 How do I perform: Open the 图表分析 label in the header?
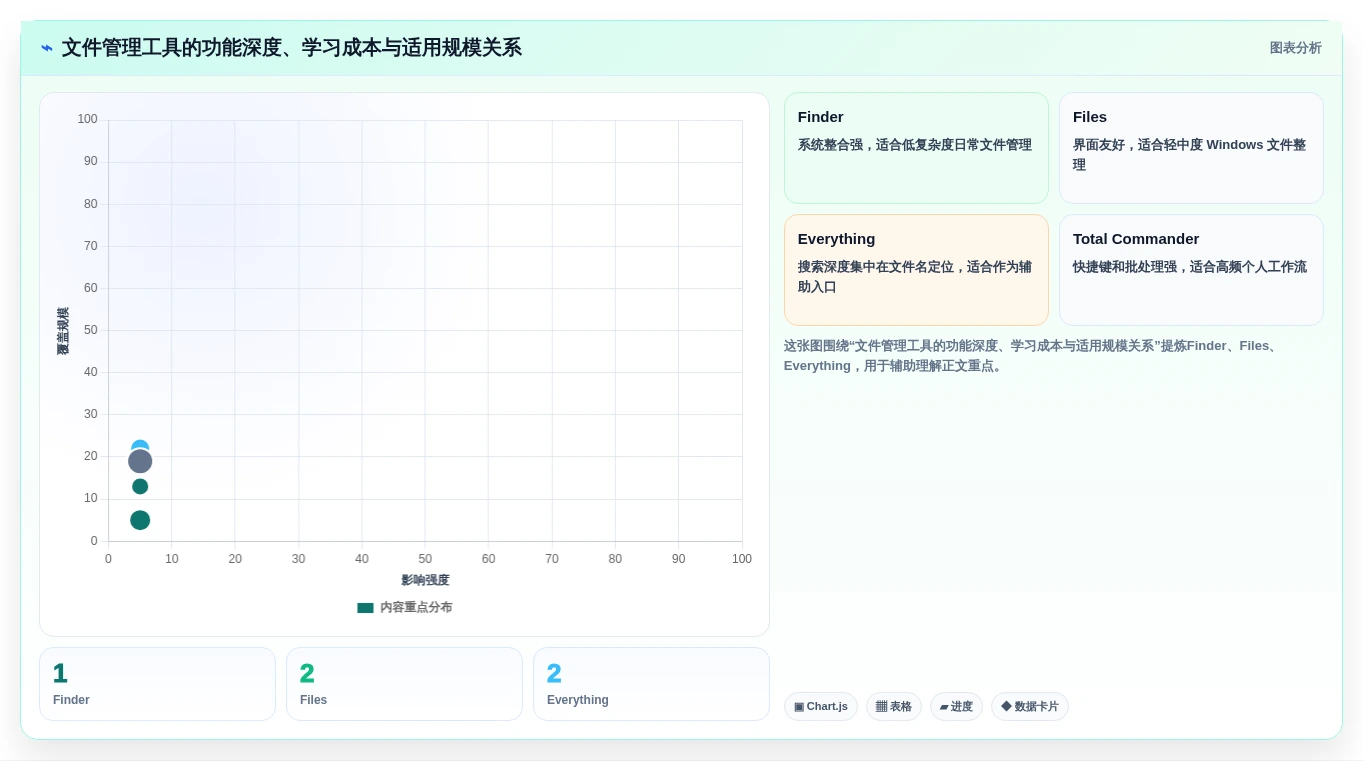[1295, 48]
